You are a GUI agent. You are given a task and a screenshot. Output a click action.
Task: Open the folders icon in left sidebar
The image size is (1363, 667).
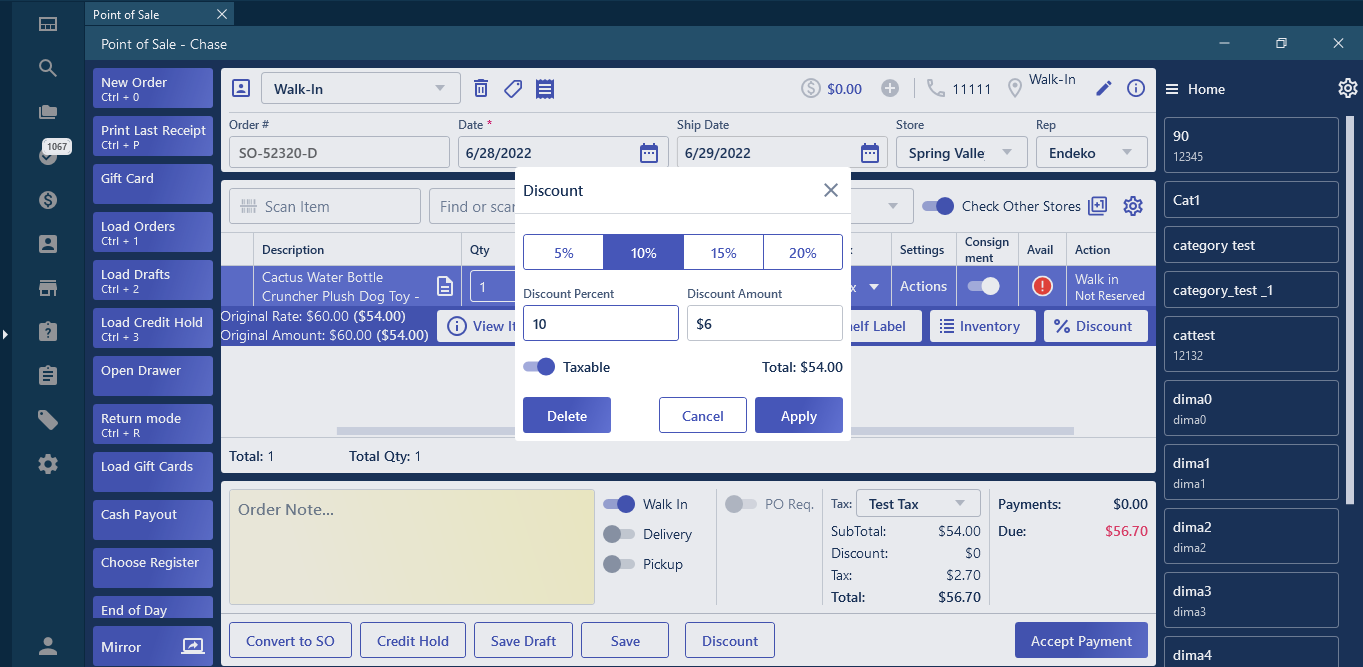[x=48, y=112]
